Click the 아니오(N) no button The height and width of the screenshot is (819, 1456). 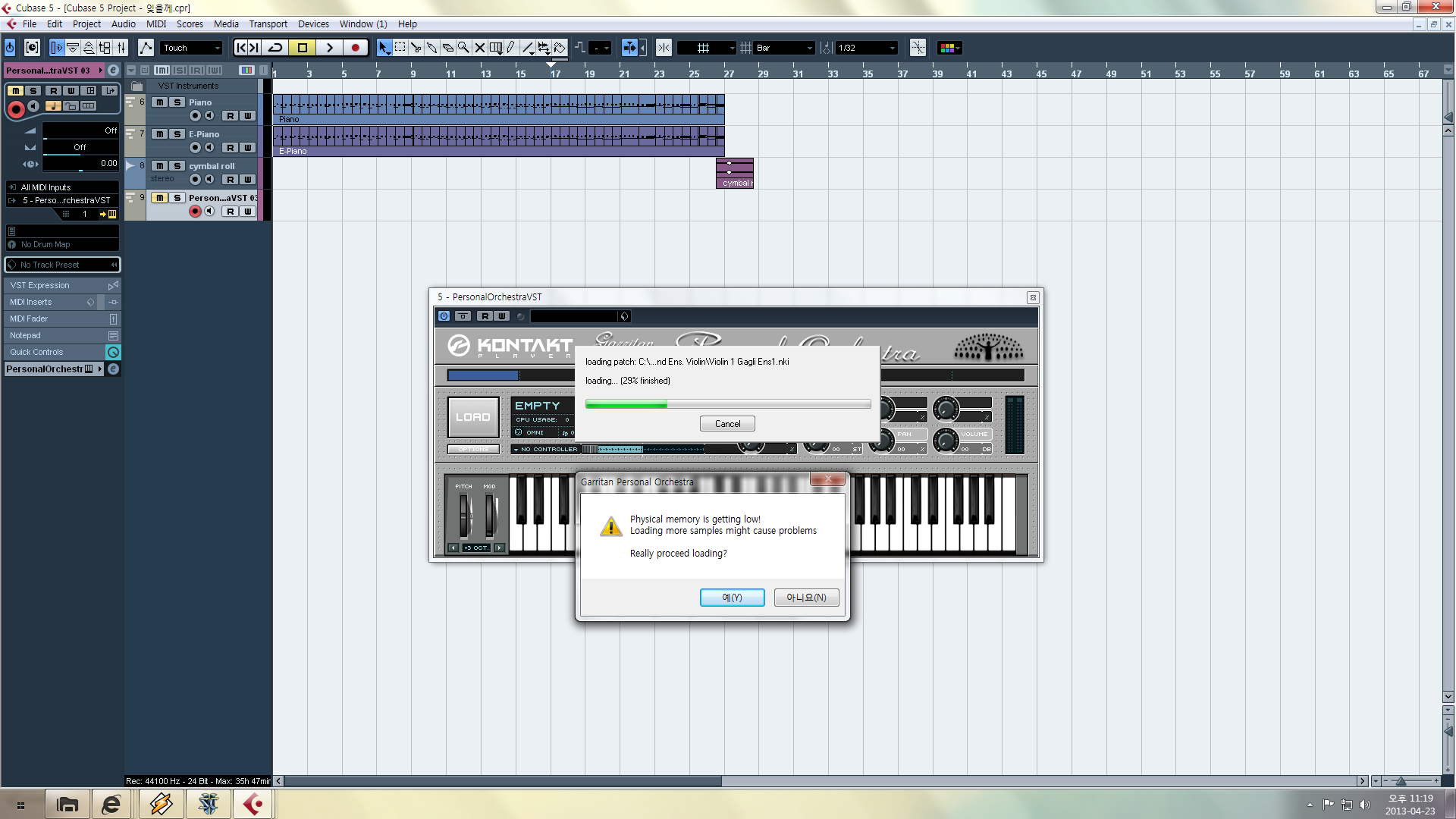pos(806,598)
